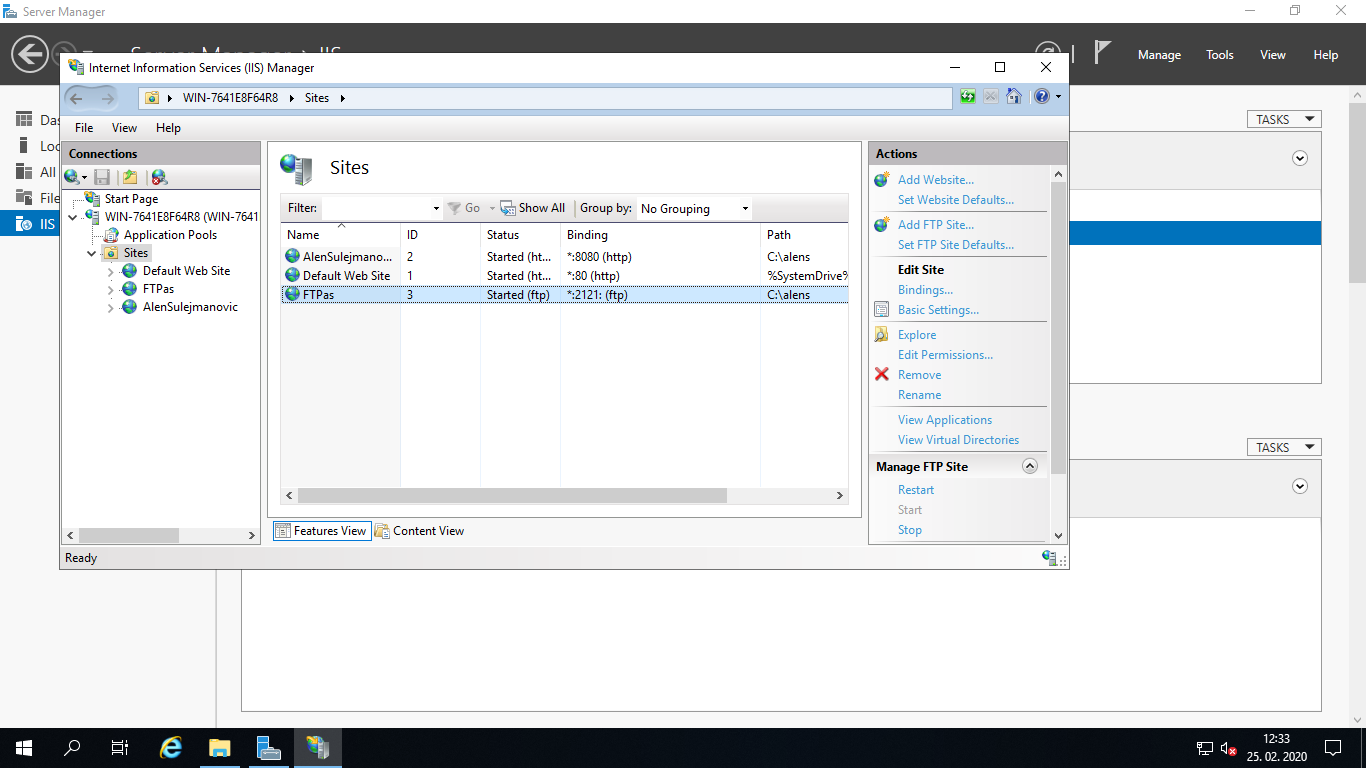Click the red X Remove icon
Screen dimensions: 1366x768
881,375
